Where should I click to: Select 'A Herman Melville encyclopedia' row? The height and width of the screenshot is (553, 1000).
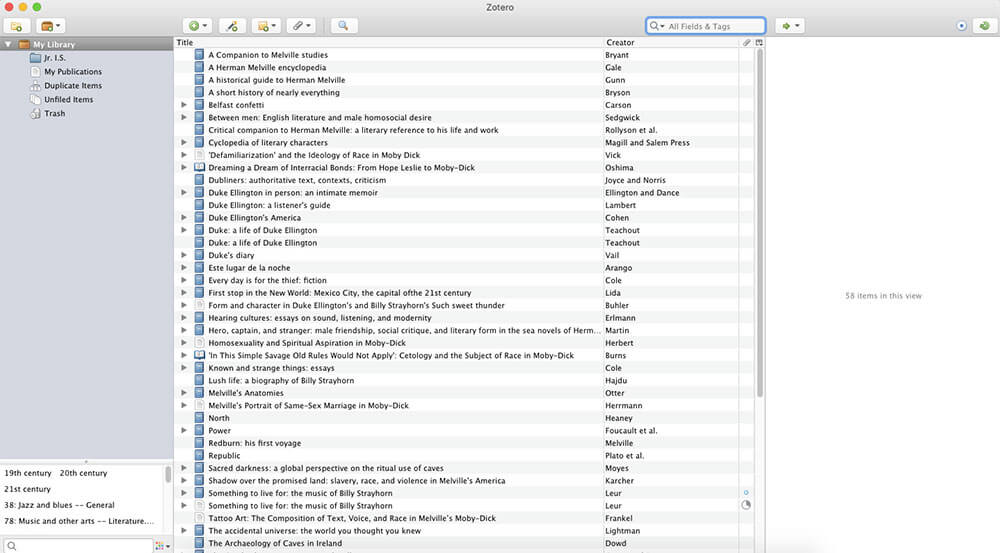(x=464, y=68)
